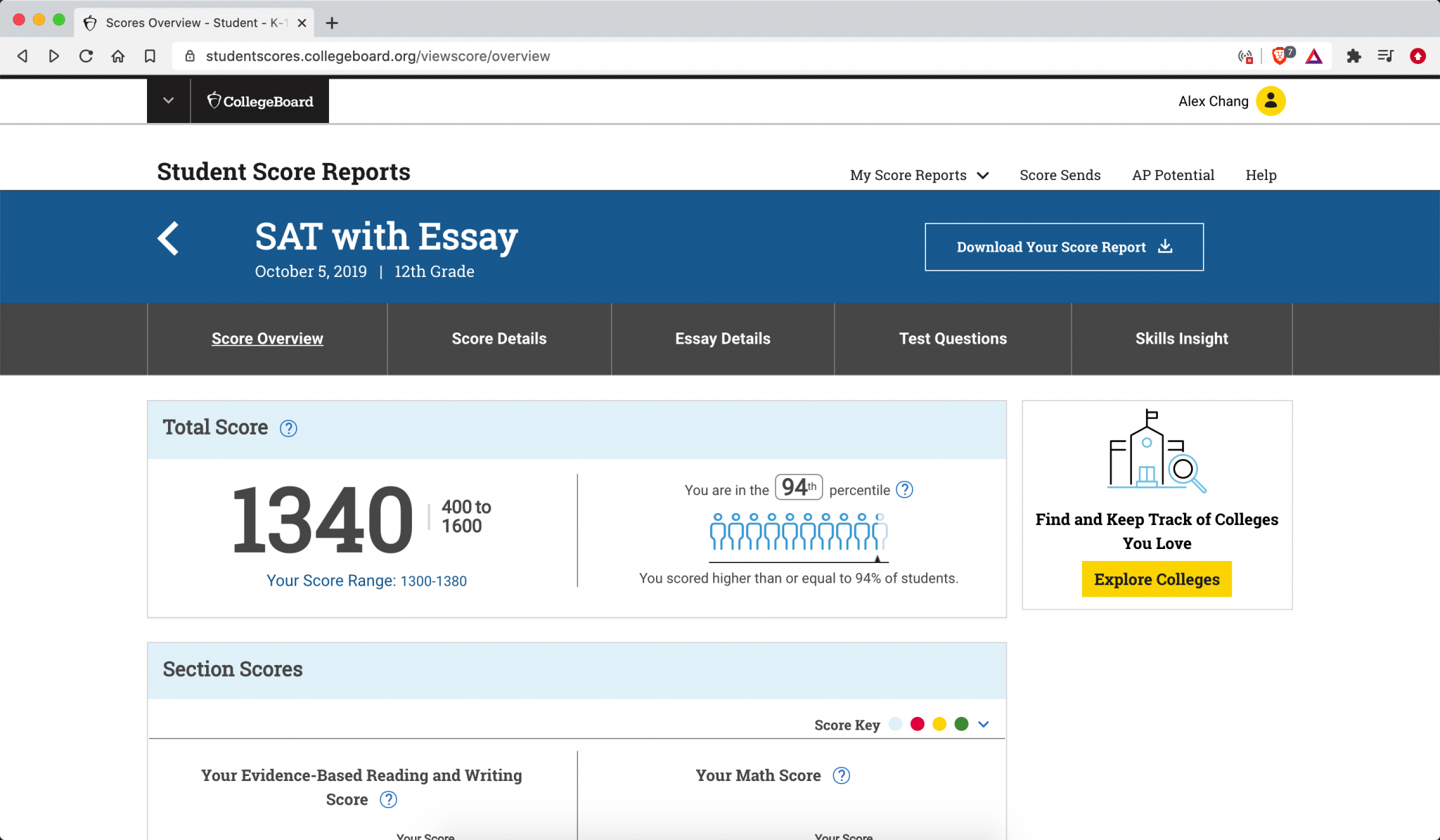This screenshot has width=1440, height=840.
Task: Click the red dot in Score Key
Action: (x=917, y=724)
